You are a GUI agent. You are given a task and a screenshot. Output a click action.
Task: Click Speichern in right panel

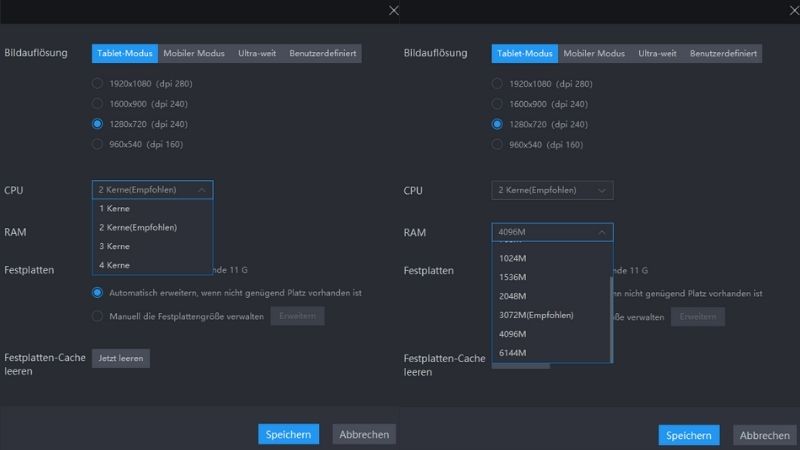click(x=689, y=435)
